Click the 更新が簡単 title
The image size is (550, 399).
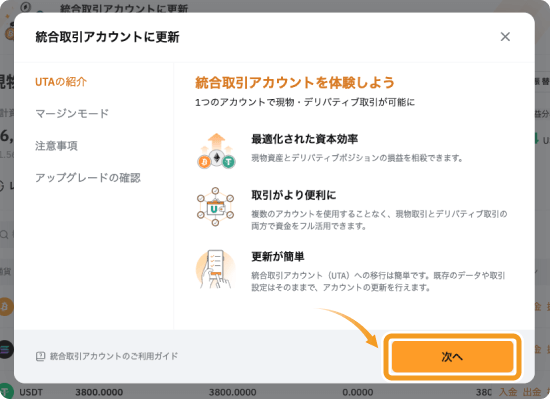point(278,257)
